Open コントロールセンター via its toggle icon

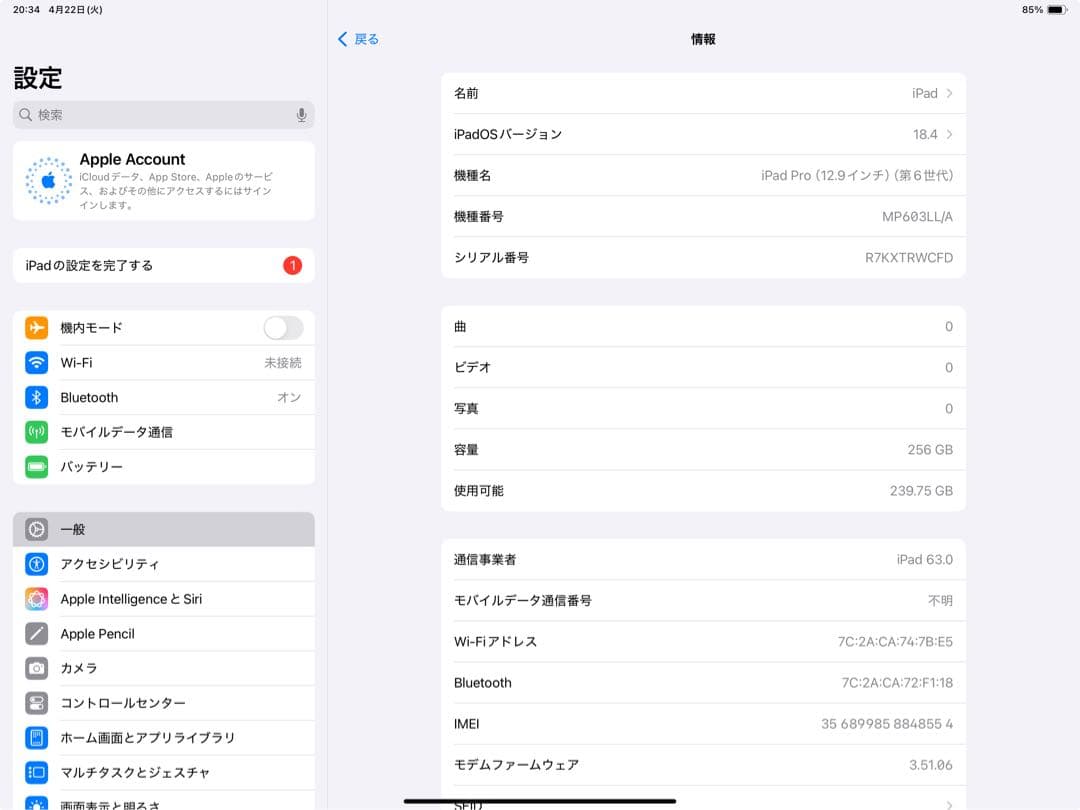tap(37, 703)
